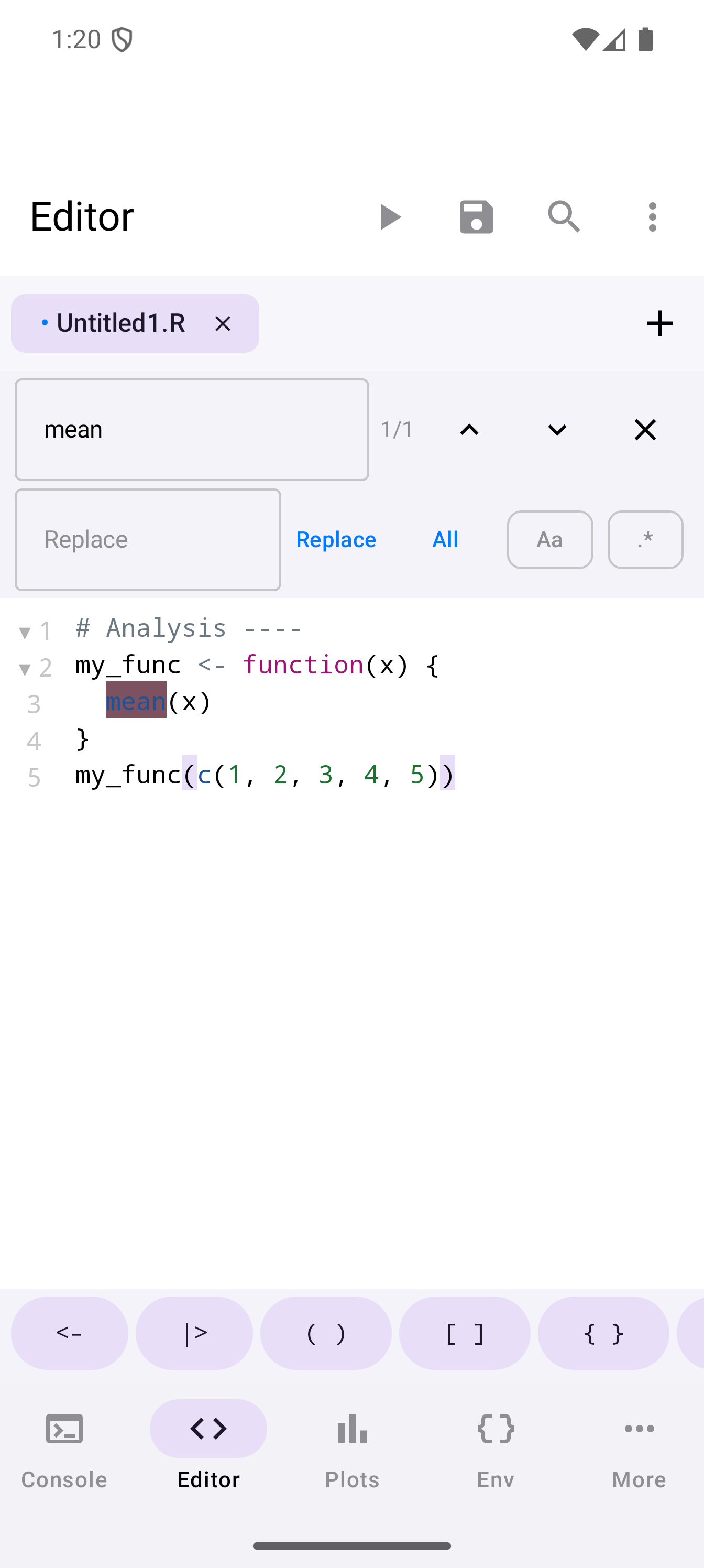
Task: Run the script with the play icon
Action: [x=389, y=217]
